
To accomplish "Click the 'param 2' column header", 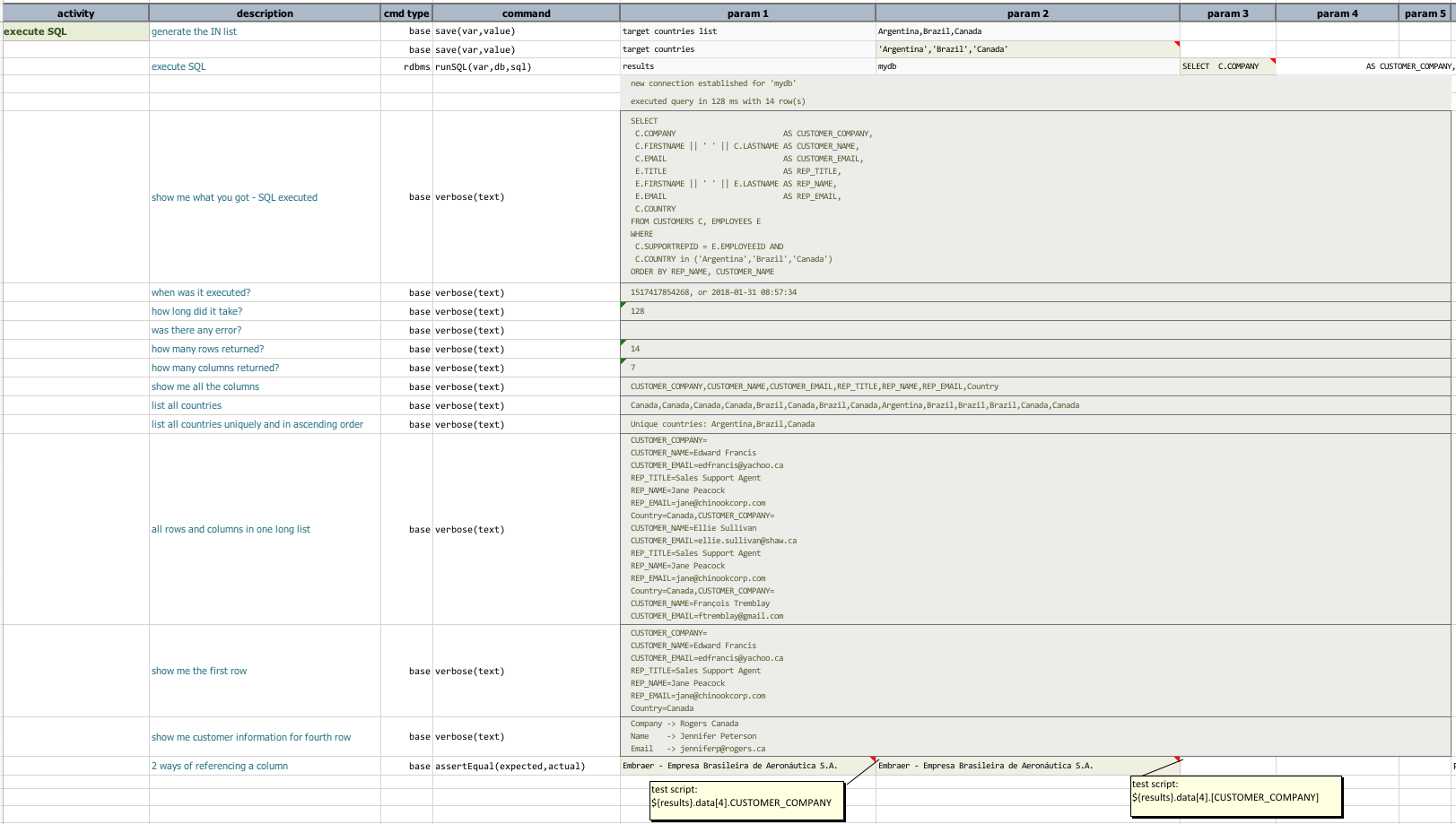I will 1027,13.
